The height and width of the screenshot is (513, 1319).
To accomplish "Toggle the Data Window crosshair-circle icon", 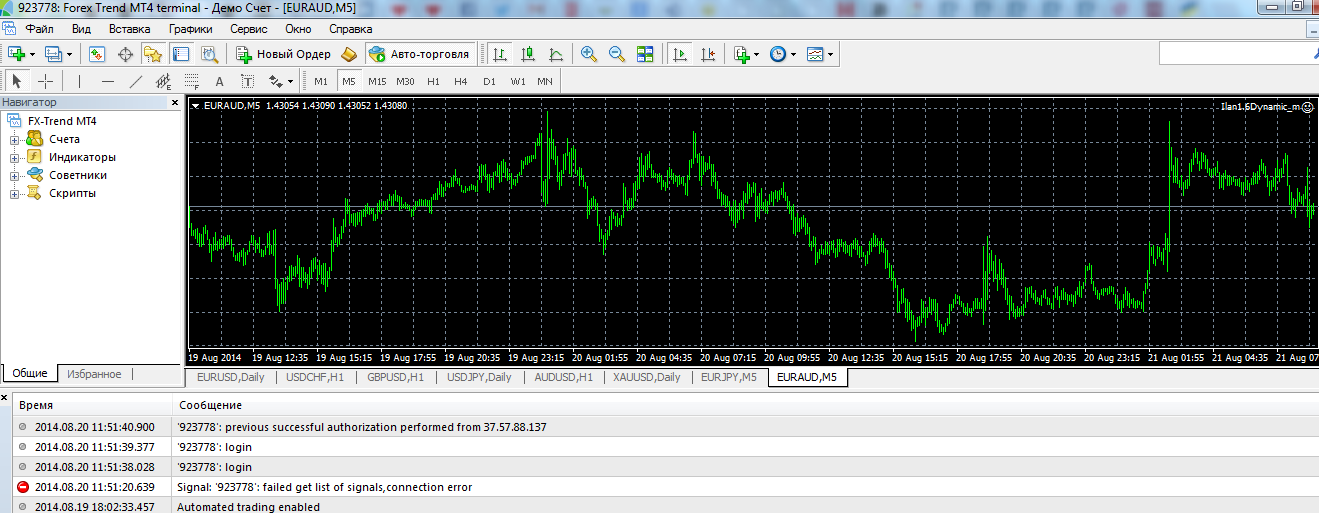I will click(126, 54).
